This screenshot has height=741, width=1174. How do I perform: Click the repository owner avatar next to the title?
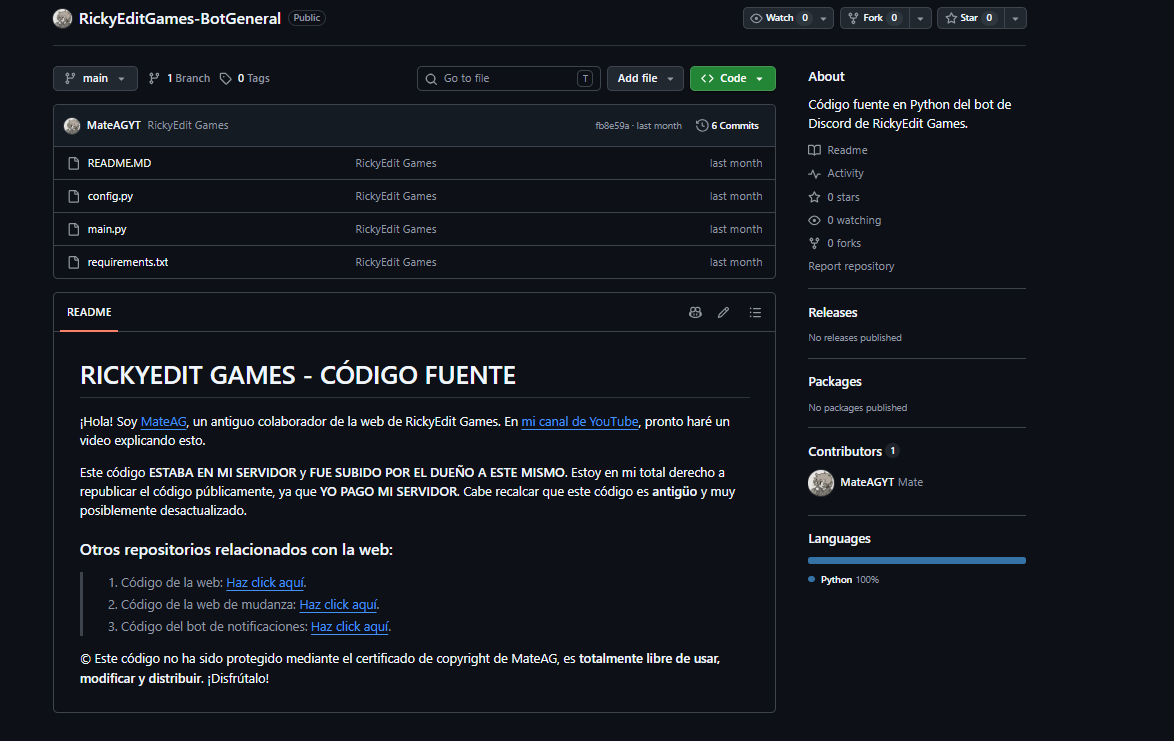click(63, 18)
